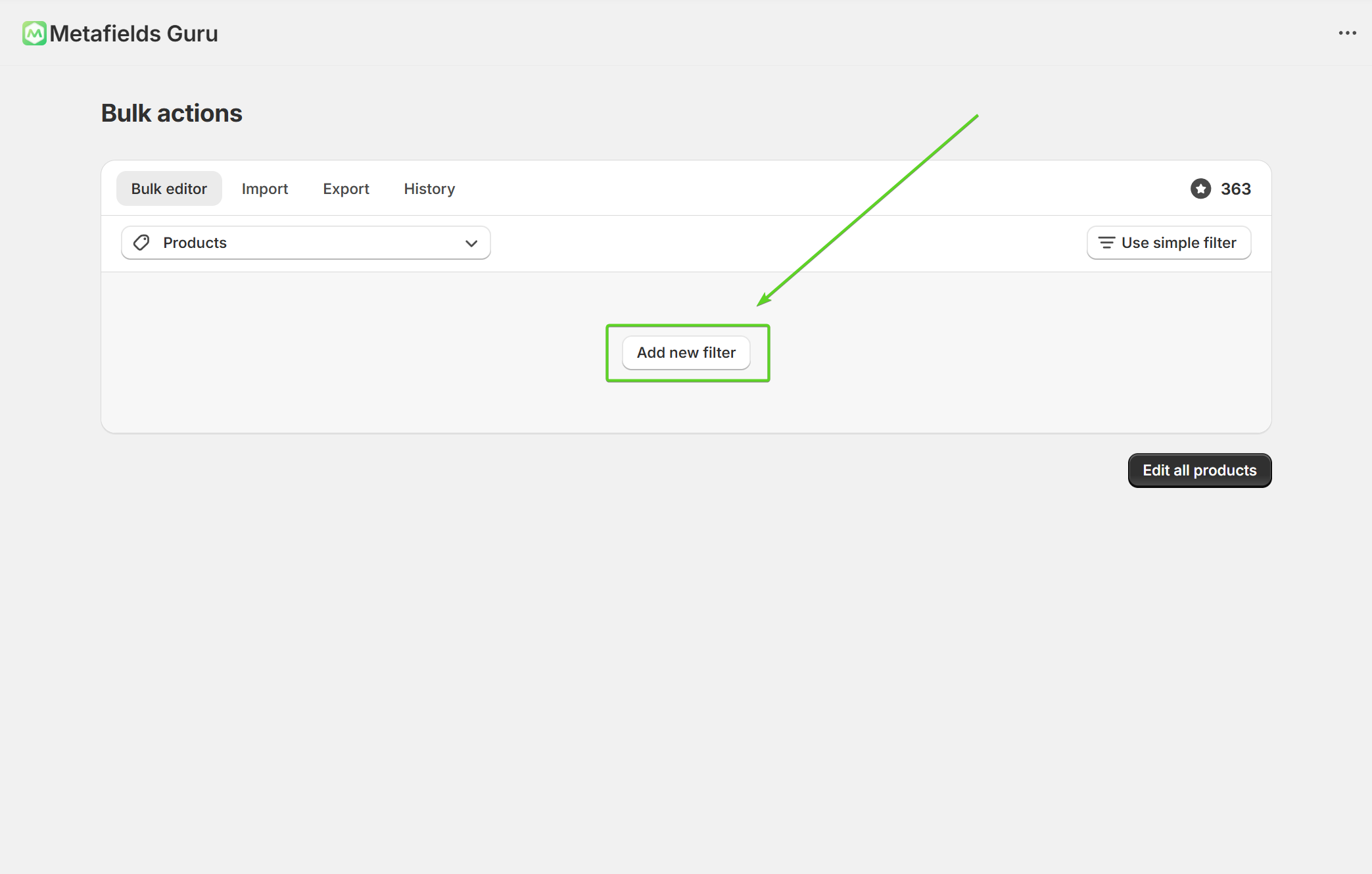Image resolution: width=1372 pixels, height=874 pixels.
Task: Open the three-dot more options menu
Action: click(x=1347, y=34)
